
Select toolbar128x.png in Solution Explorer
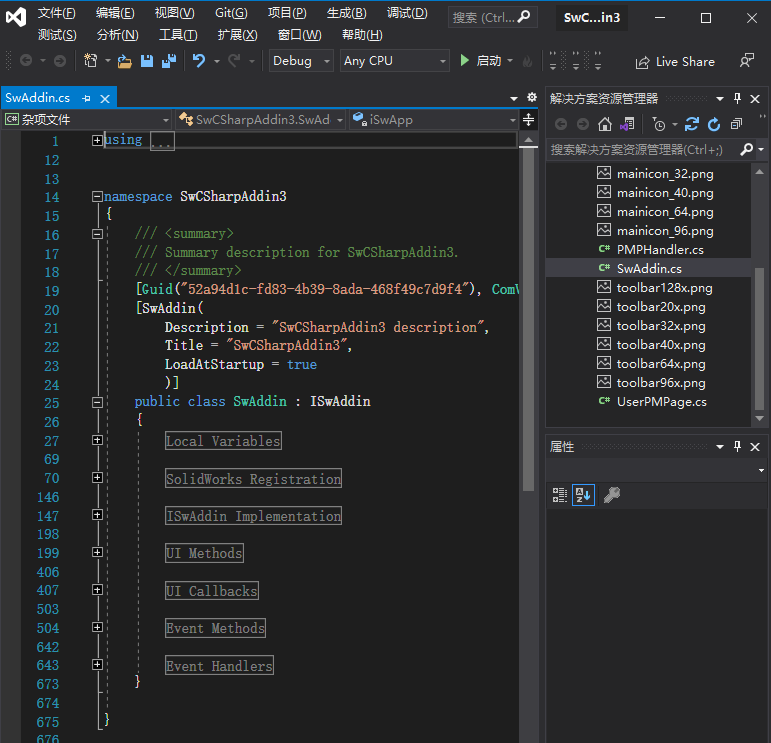click(x=664, y=288)
